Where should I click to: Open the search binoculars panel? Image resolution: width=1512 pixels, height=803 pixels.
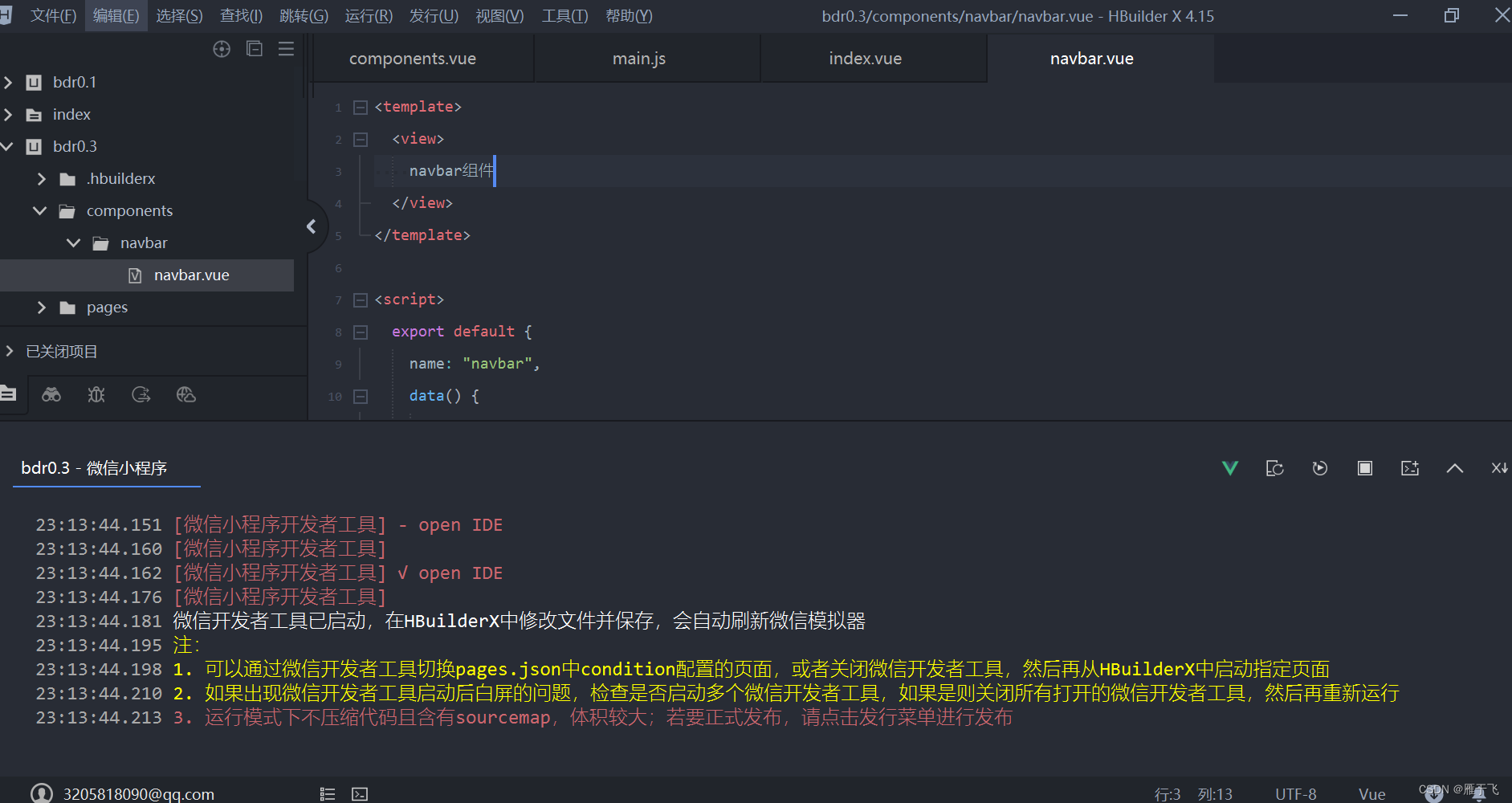point(51,394)
